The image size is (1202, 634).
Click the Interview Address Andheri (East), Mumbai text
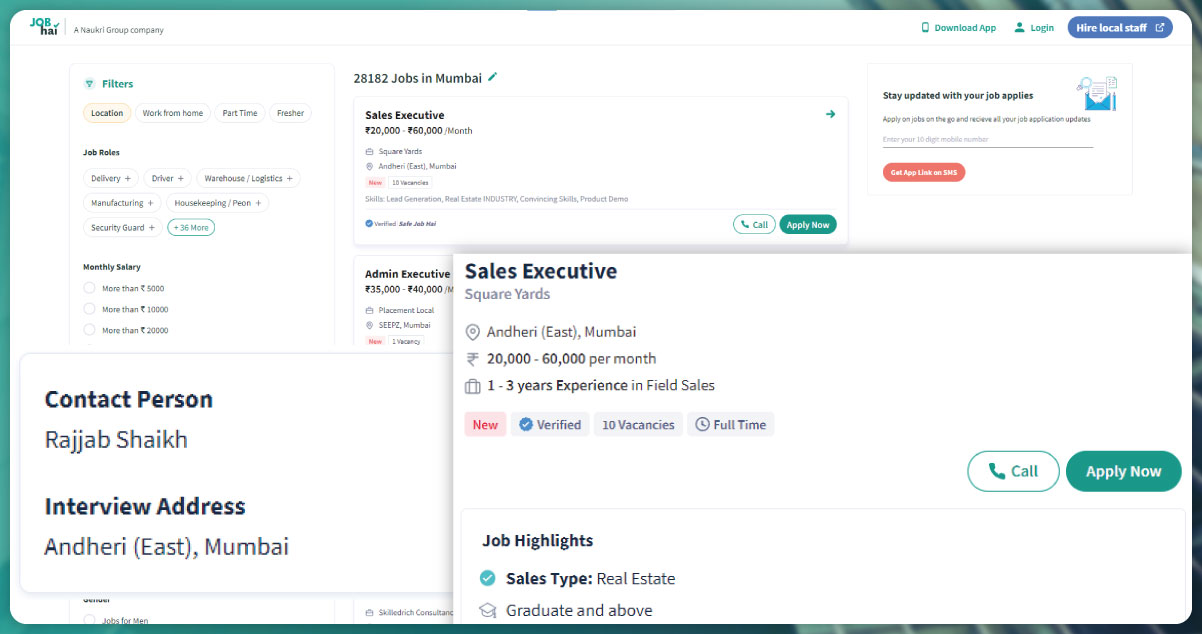click(x=167, y=547)
